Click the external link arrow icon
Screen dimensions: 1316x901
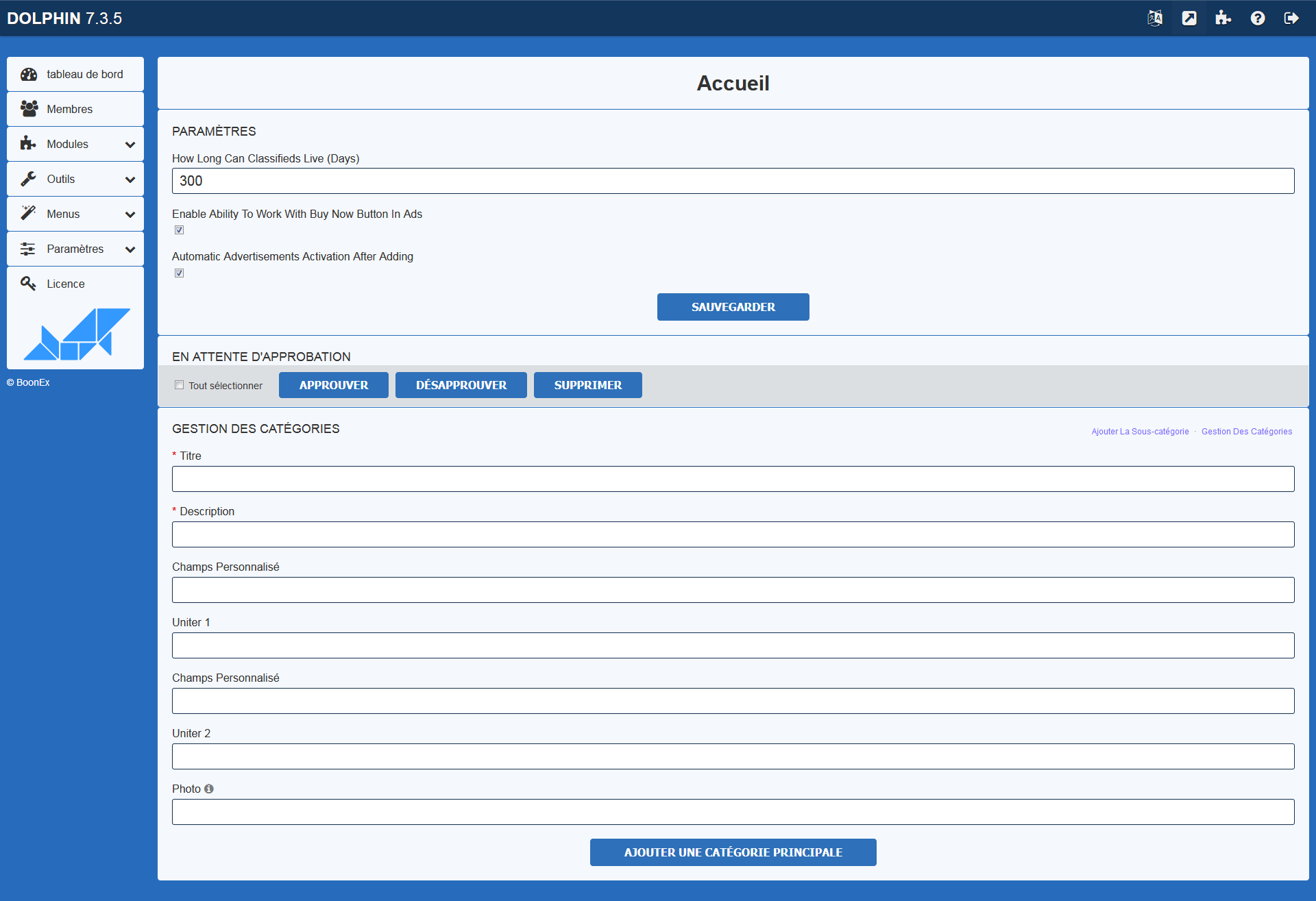1189,18
